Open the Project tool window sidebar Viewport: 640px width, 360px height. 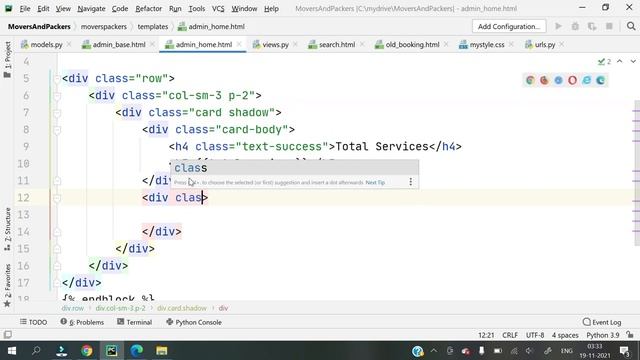tap(7, 60)
